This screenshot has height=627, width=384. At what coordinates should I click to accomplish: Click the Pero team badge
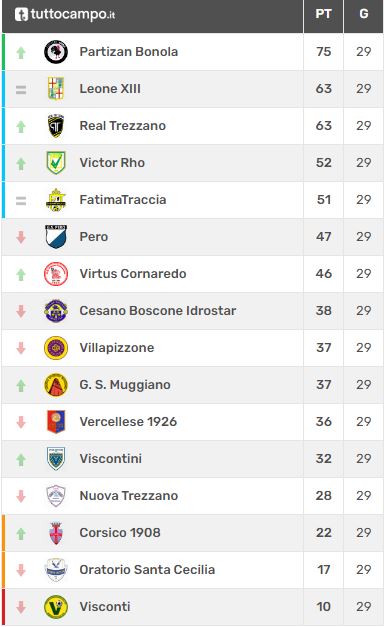pyautogui.click(x=56, y=237)
